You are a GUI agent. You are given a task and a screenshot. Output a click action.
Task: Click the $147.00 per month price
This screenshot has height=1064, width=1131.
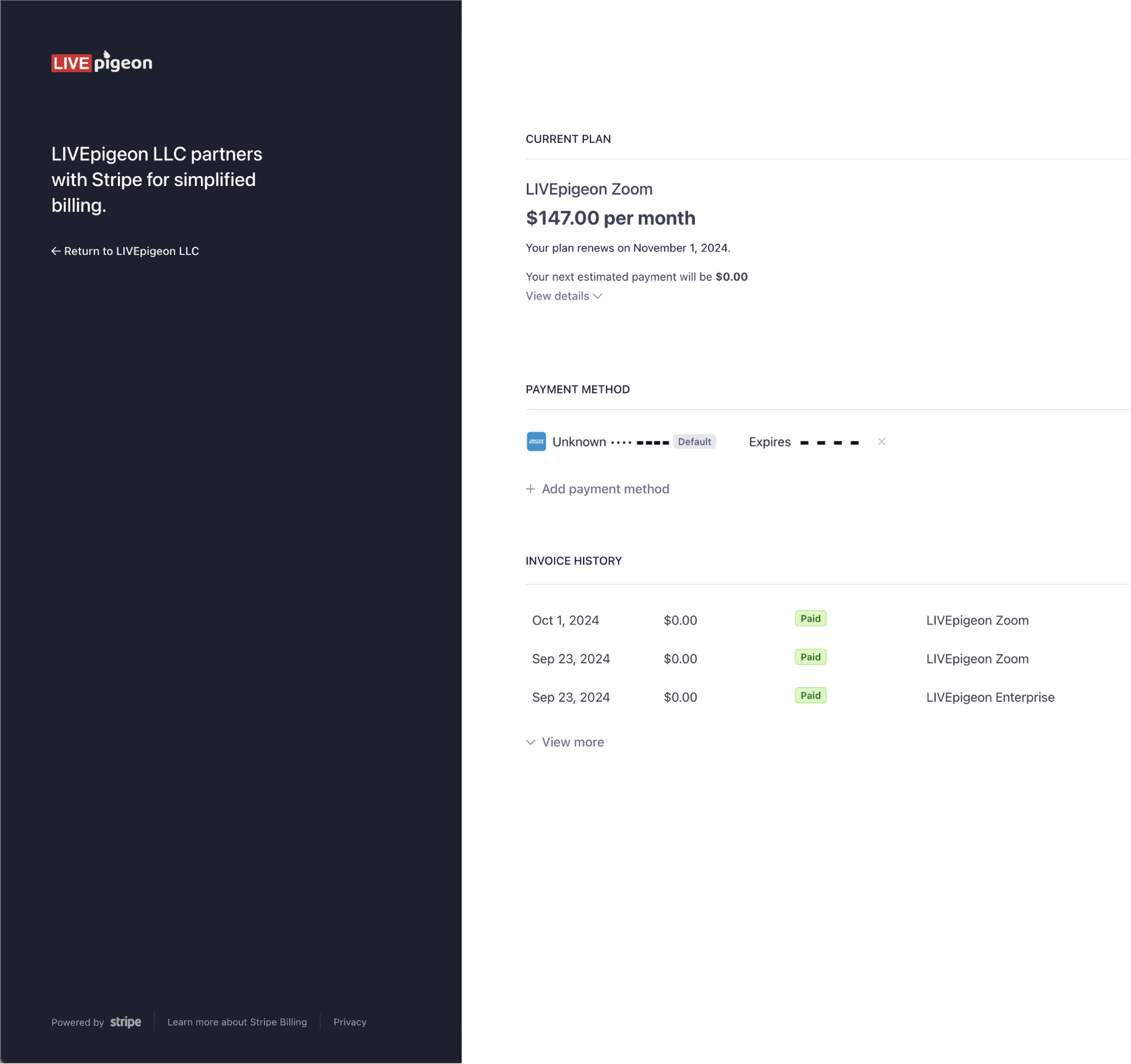coord(611,218)
